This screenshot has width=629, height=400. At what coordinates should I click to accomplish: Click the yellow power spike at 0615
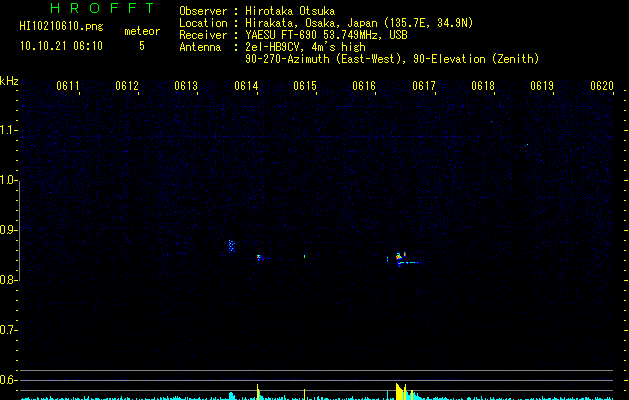point(304,394)
